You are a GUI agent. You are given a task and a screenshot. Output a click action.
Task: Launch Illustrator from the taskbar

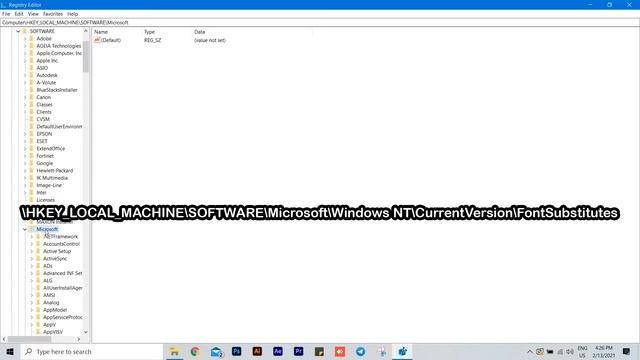tap(257, 351)
